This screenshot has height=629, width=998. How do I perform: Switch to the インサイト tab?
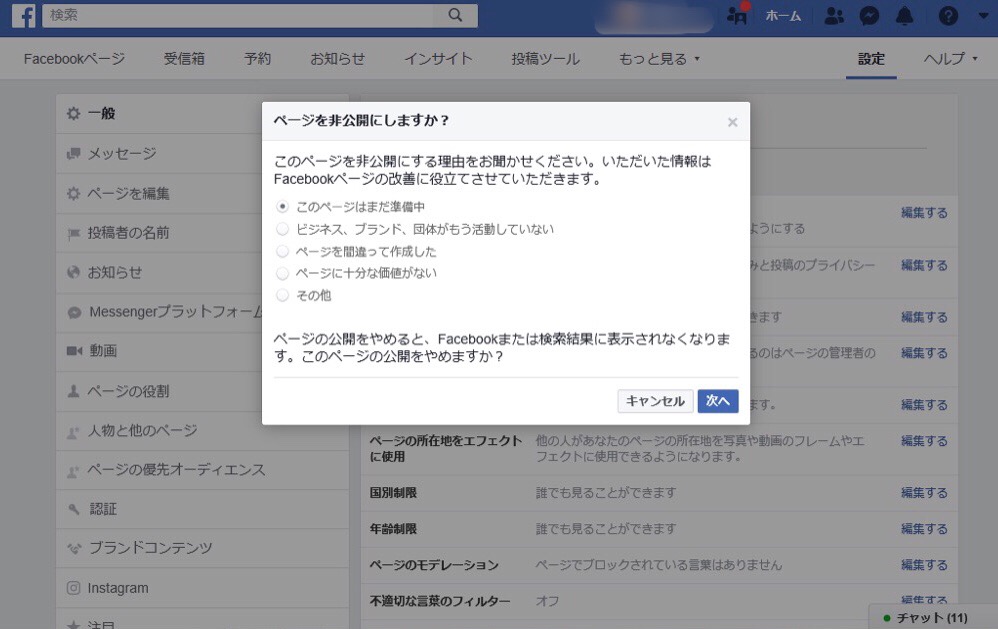click(437, 59)
